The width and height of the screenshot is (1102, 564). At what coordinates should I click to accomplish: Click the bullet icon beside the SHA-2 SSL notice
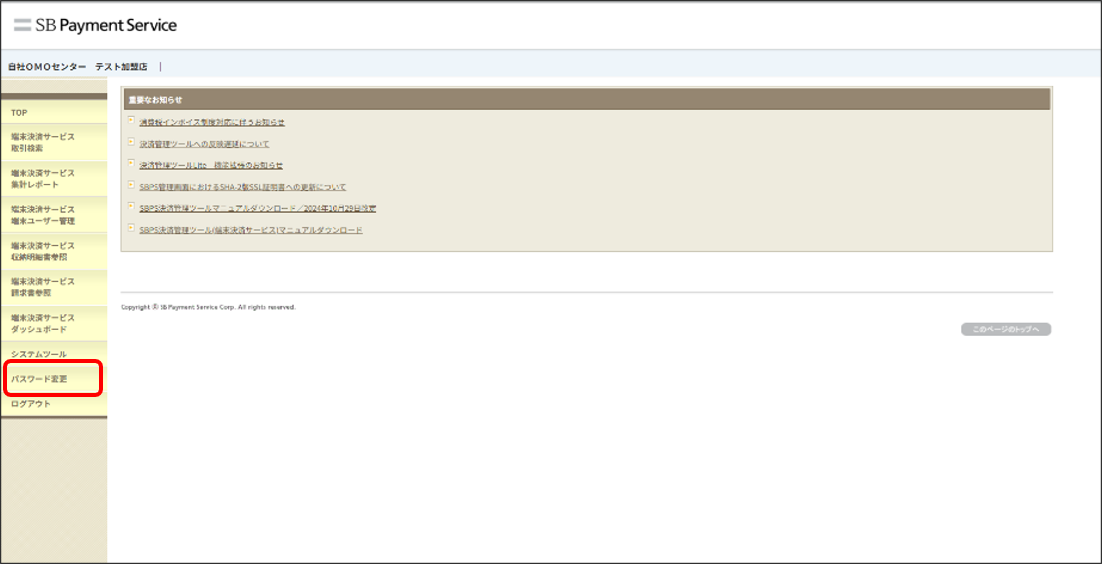click(131, 185)
